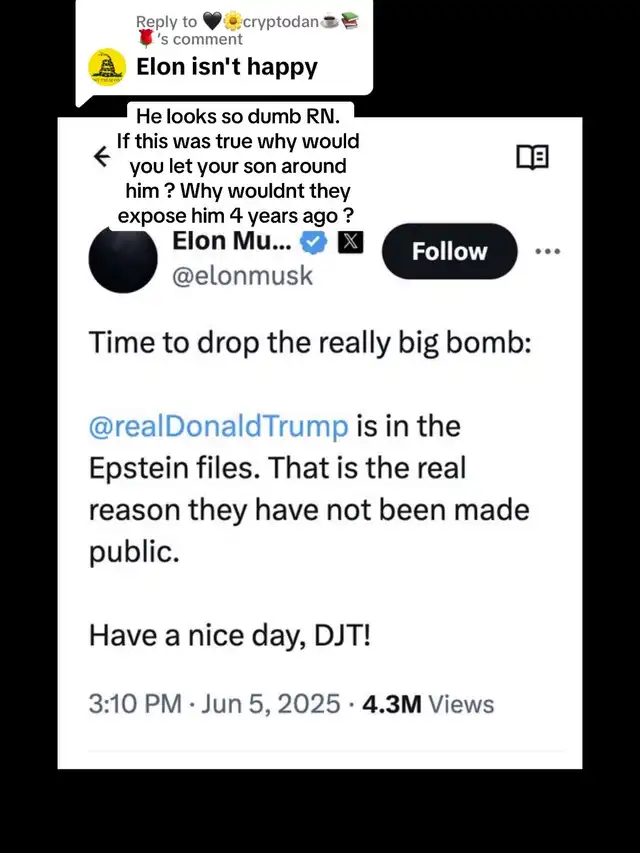Tap the round elonmusk profile avatar
Image resolution: width=640 pixels, height=853 pixels.
coord(122,259)
